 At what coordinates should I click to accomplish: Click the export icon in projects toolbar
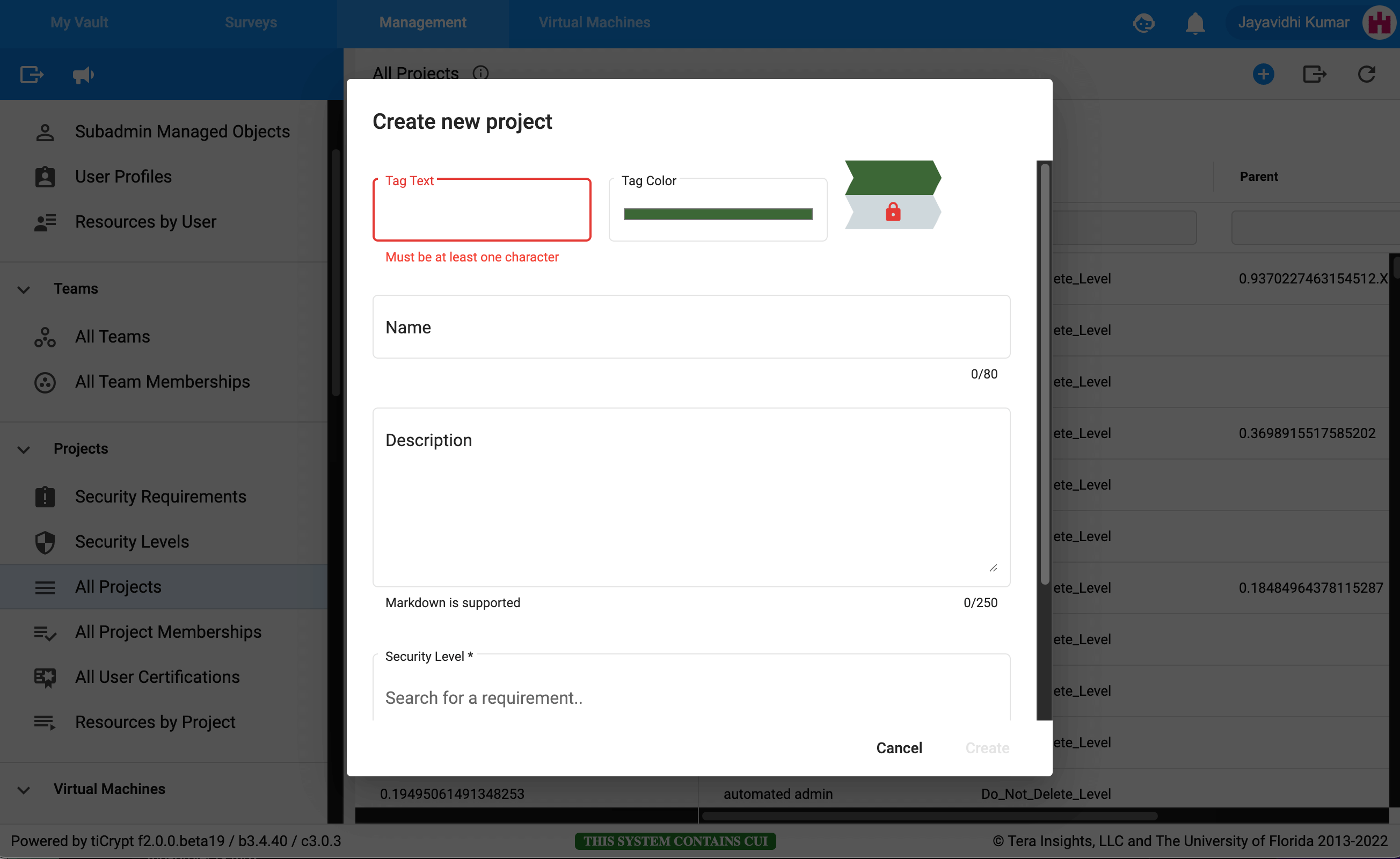(1314, 74)
